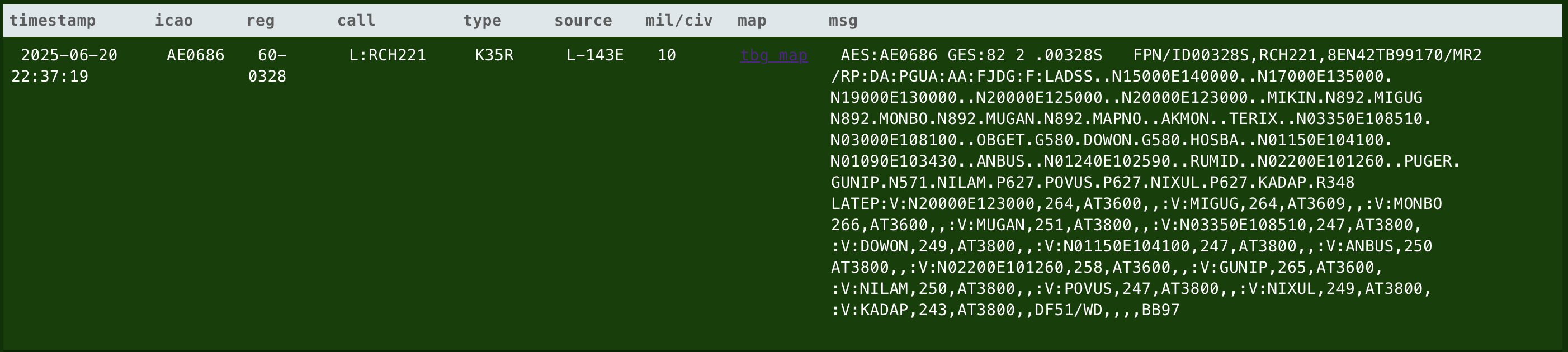Image resolution: width=1568 pixels, height=352 pixels.
Task: Click the message line starting N03000E108100
Action: pos(1112,140)
